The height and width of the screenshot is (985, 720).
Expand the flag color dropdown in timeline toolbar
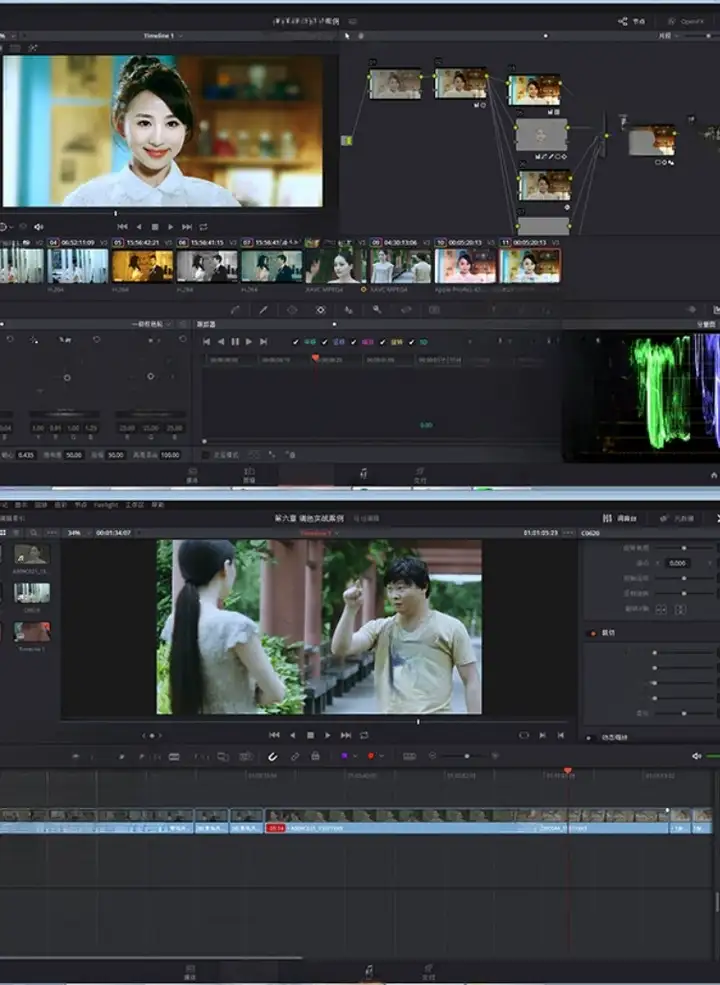coord(355,757)
